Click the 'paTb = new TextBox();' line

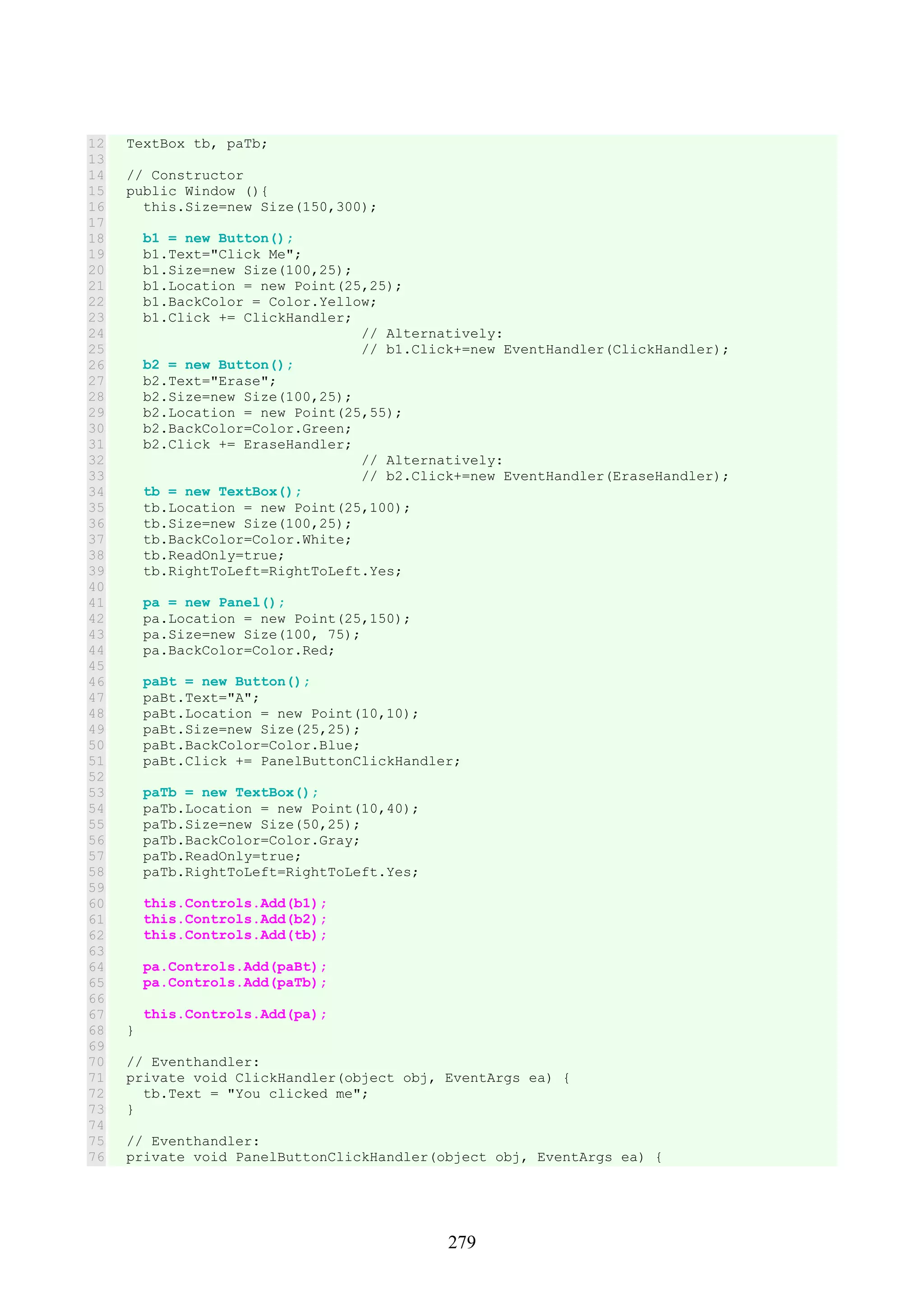pos(230,793)
